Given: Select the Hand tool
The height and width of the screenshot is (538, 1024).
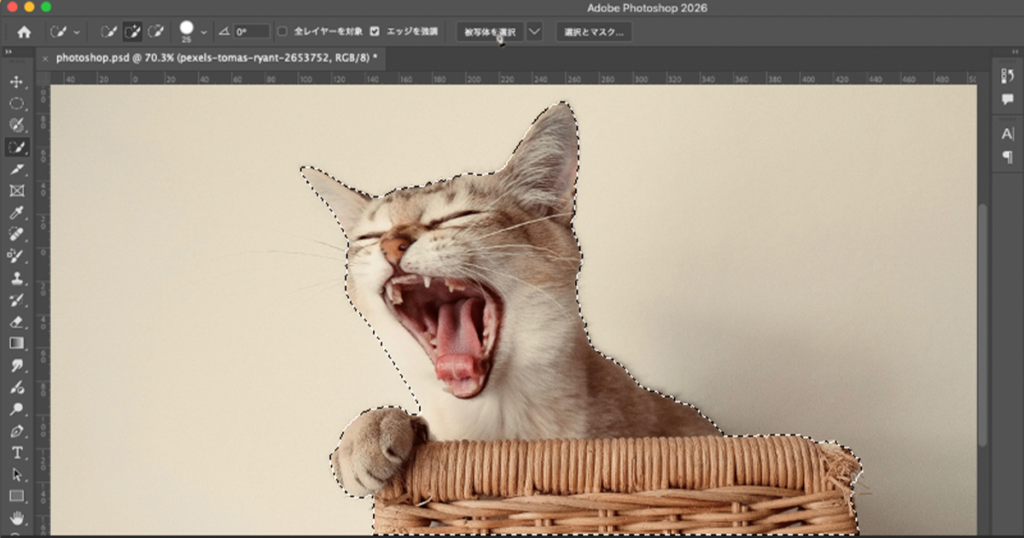Looking at the screenshot, I should coord(17,517).
